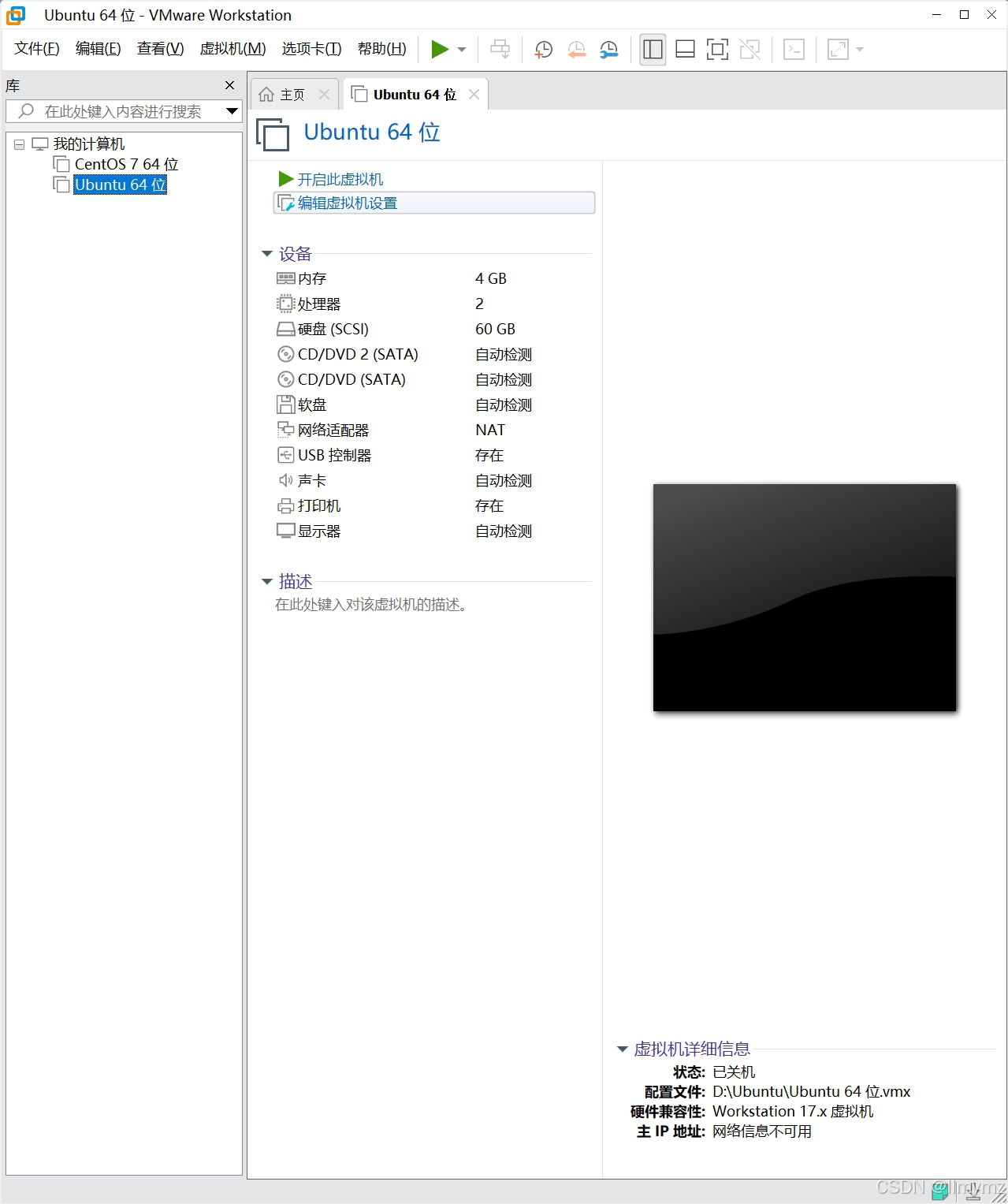The image size is (1008, 1204).
Task: Toggle the thumbnail bar view icon
Action: (685, 50)
